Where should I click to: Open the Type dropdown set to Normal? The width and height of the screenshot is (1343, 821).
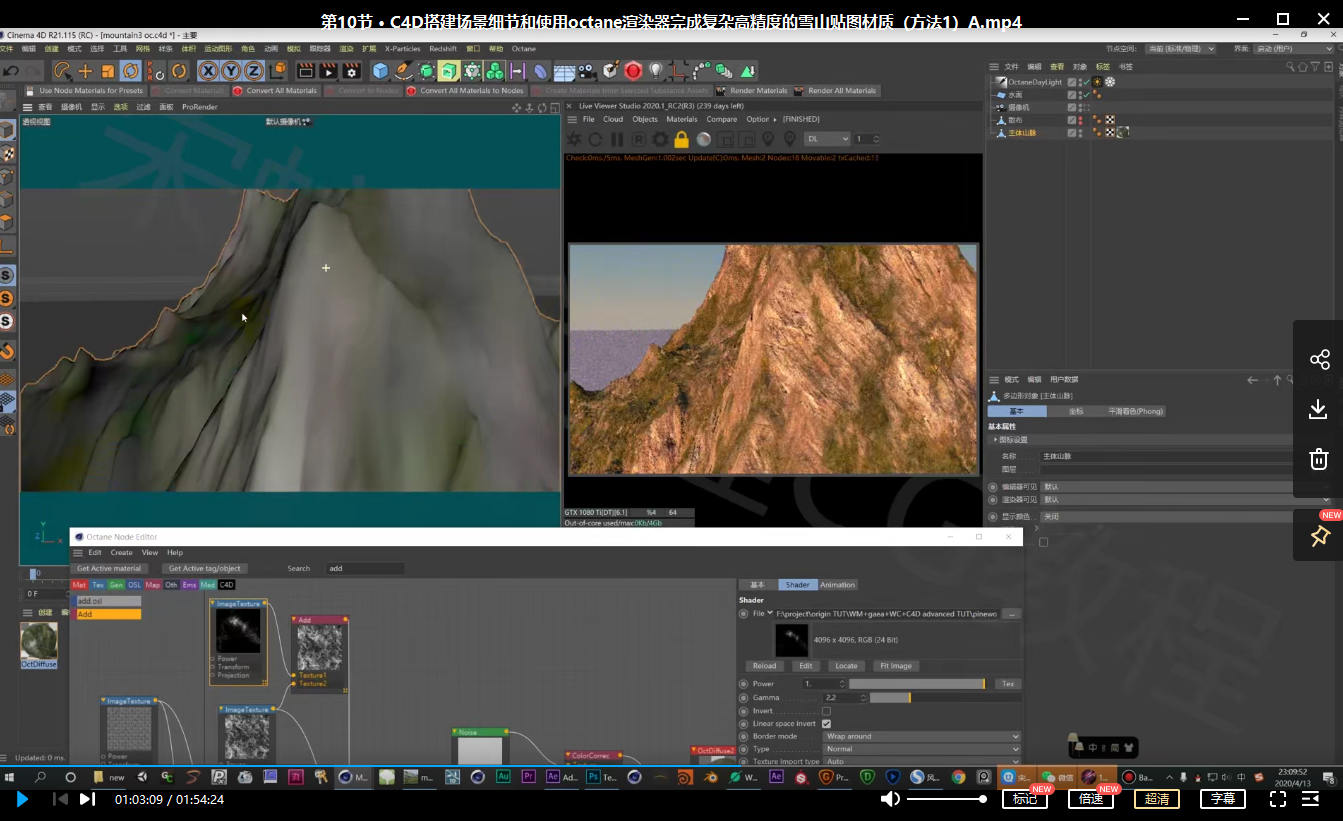pyautogui.click(x=920, y=748)
